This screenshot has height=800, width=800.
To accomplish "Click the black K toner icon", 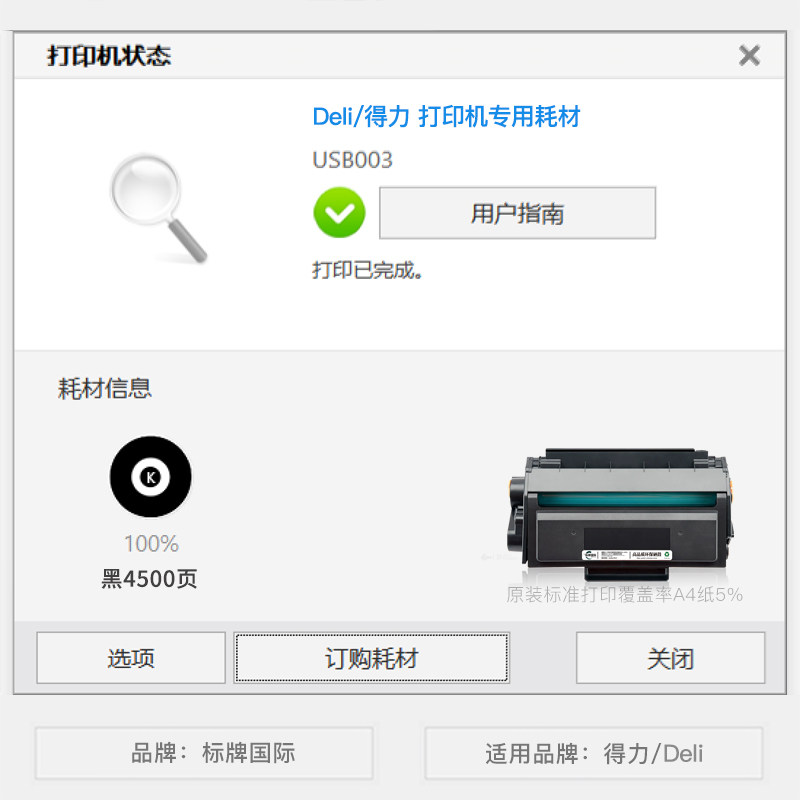I will [151, 477].
